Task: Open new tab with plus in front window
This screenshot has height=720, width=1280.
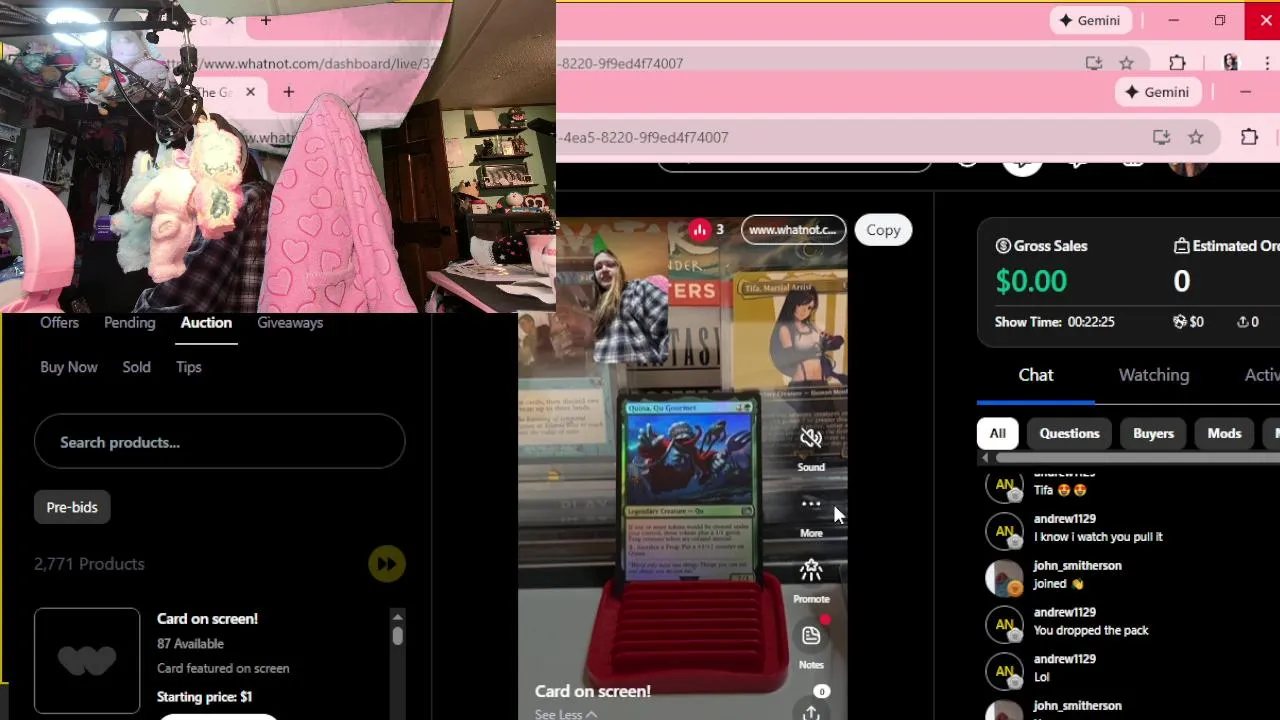Action: pos(288,92)
